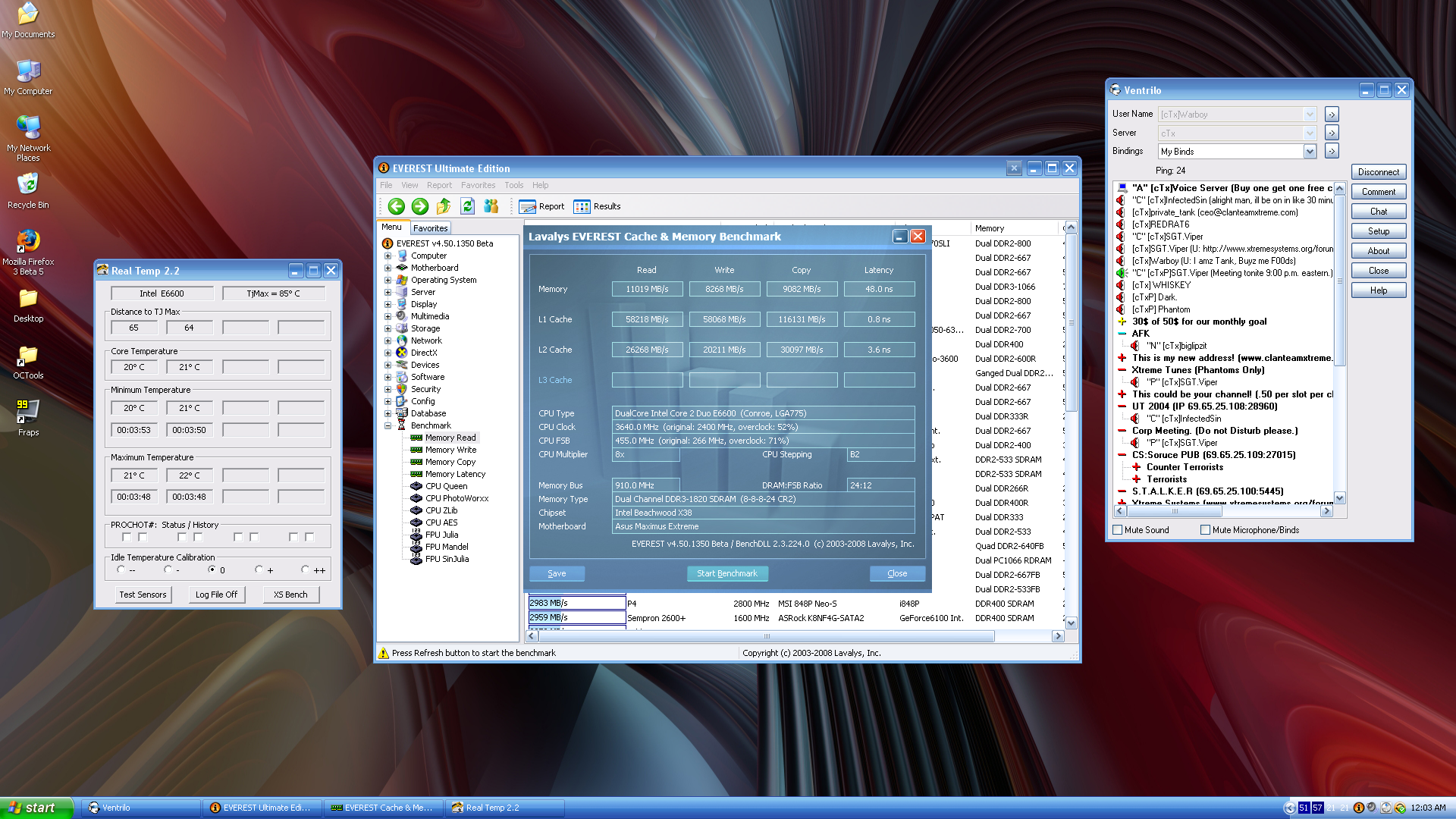Click the green Forward arrow in EVEREST toolbar
The image size is (1456, 819).
click(x=420, y=206)
